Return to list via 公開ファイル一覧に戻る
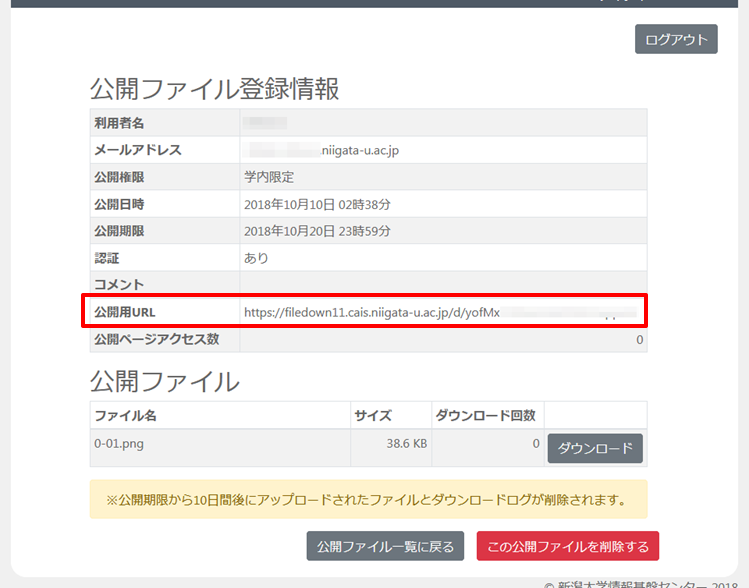Image resolution: width=749 pixels, height=588 pixels. coord(385,546)
